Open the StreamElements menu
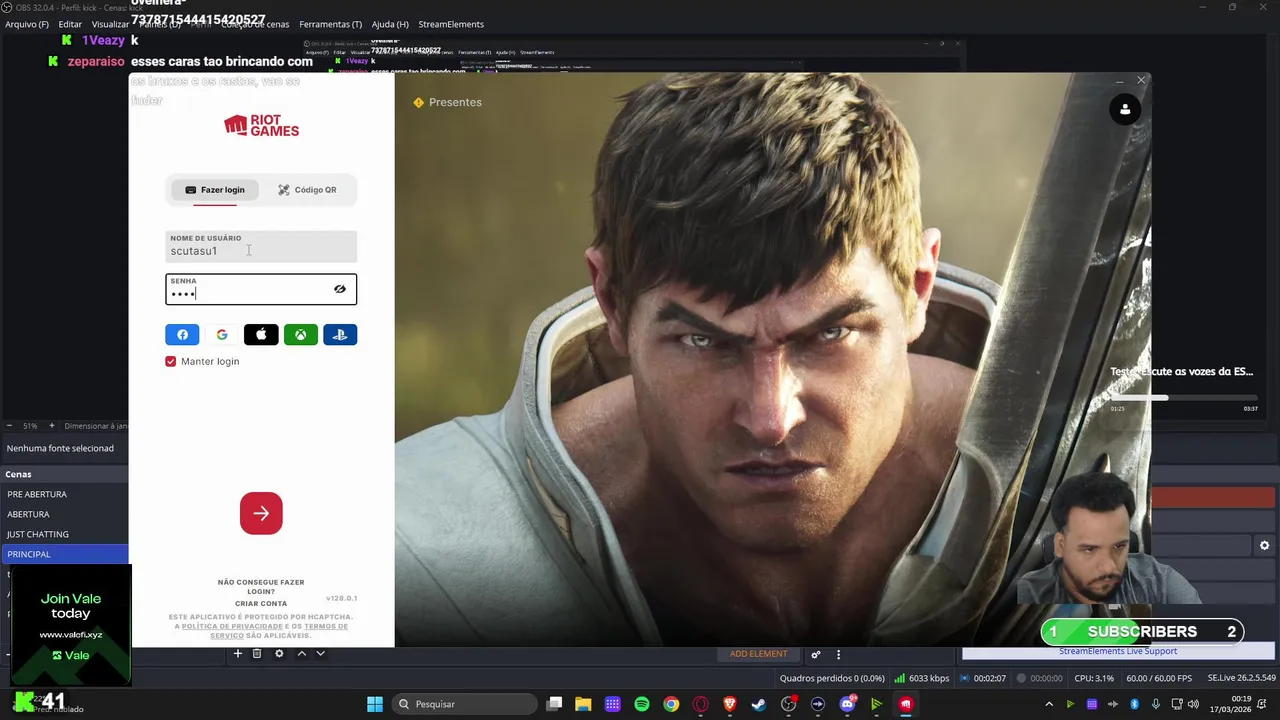 click(451, 24)
